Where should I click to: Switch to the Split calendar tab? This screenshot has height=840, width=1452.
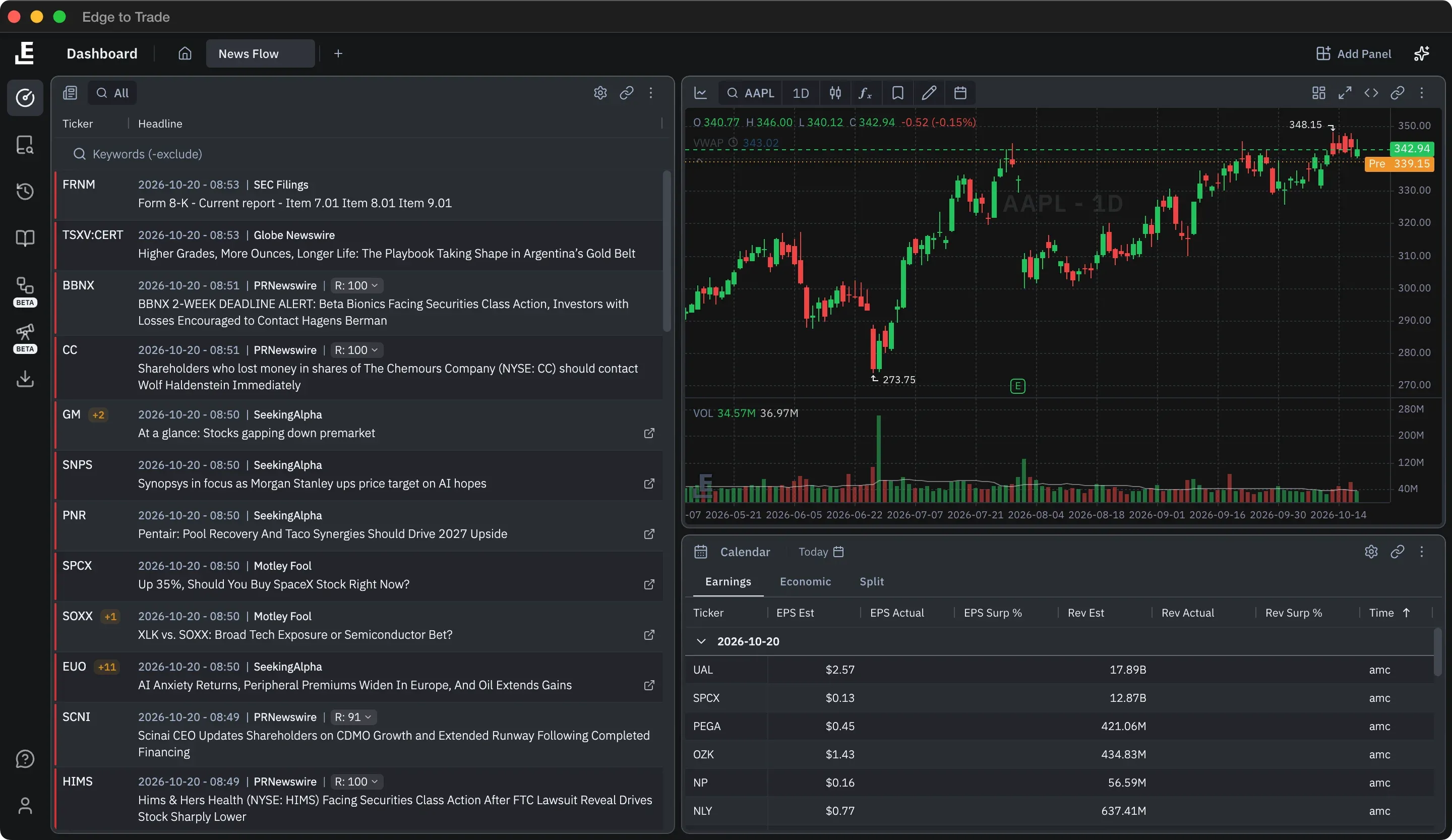[871, 581]
